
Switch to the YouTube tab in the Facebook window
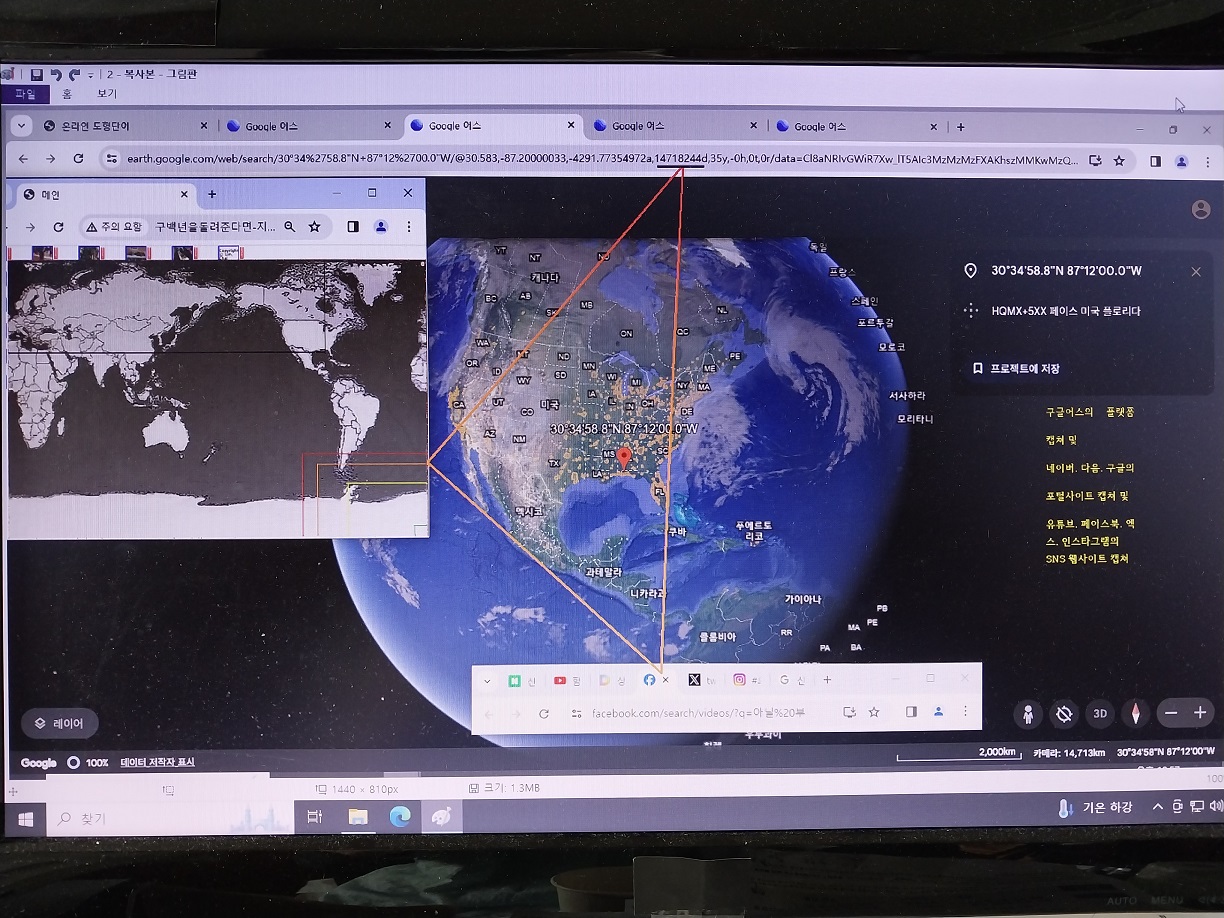[566, 680]
